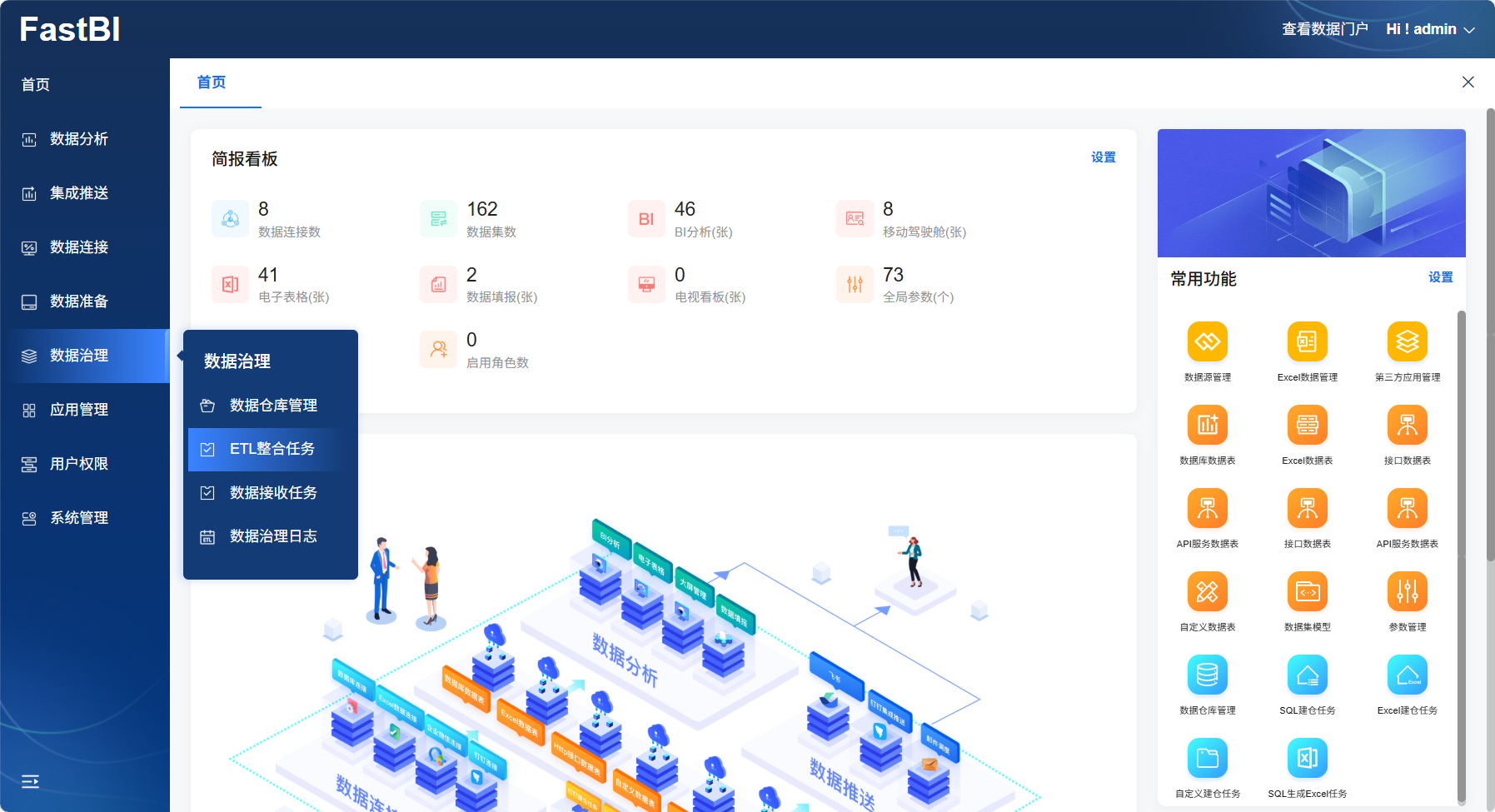Select ETL整合任务 in the submenu
This screenshot has width=1495, height=812.
(272, 449)
